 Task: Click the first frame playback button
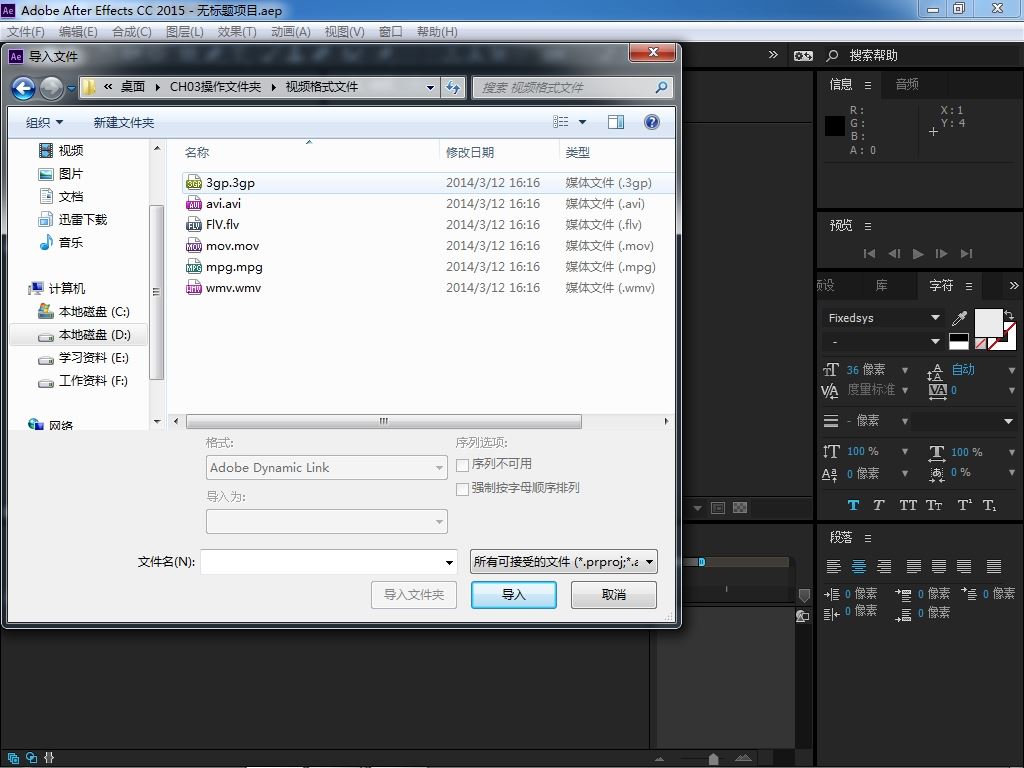pyautogui.click(x=869, y=253)
